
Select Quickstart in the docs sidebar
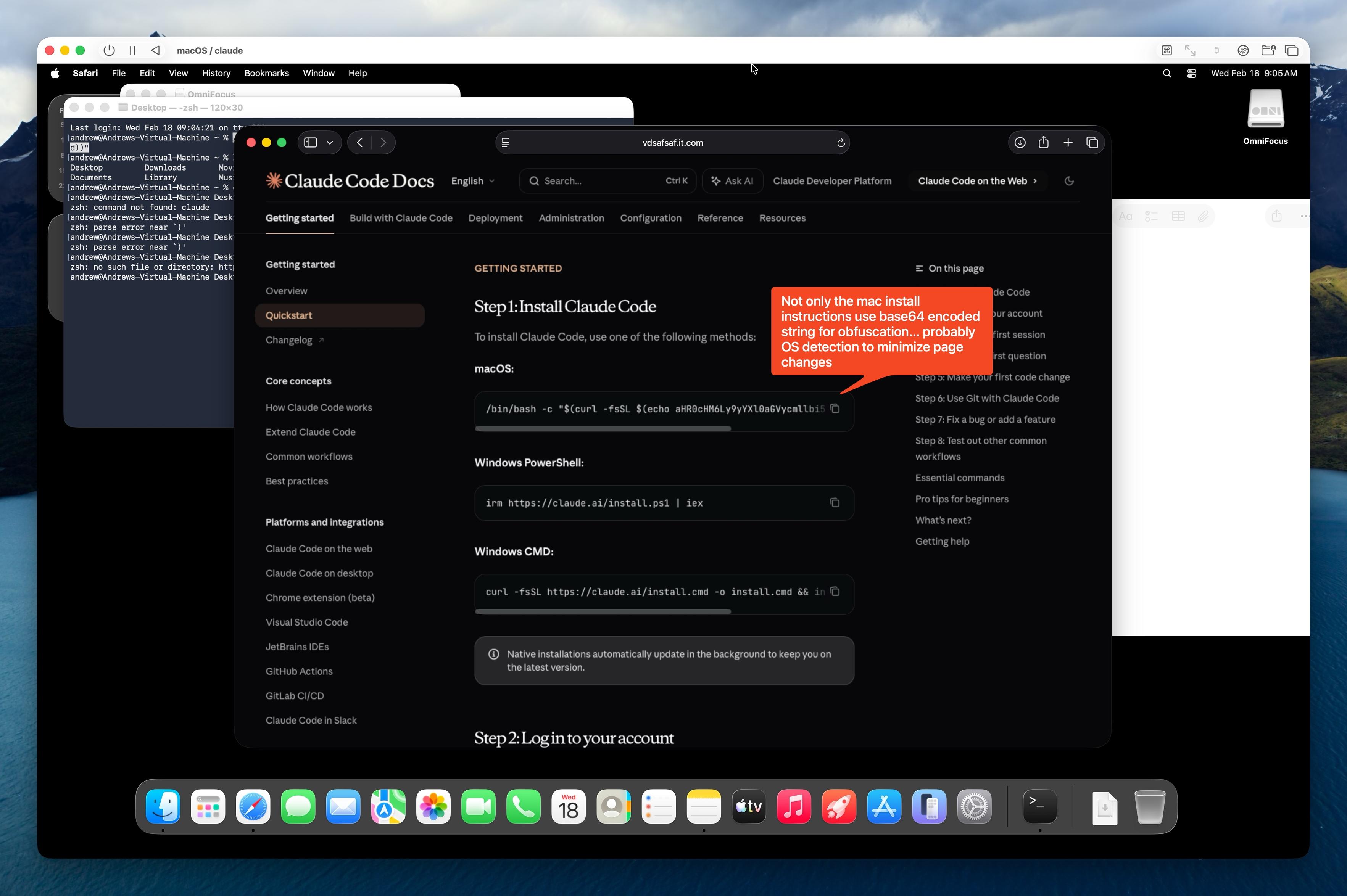pyautogui.click(x=340, y=315)
